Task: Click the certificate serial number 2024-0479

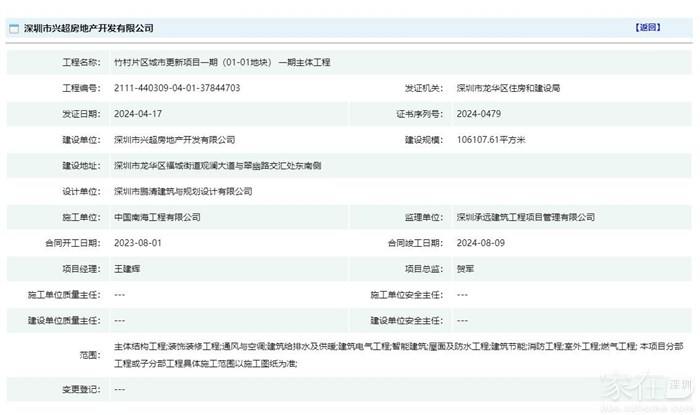Action: click(477, 114)
